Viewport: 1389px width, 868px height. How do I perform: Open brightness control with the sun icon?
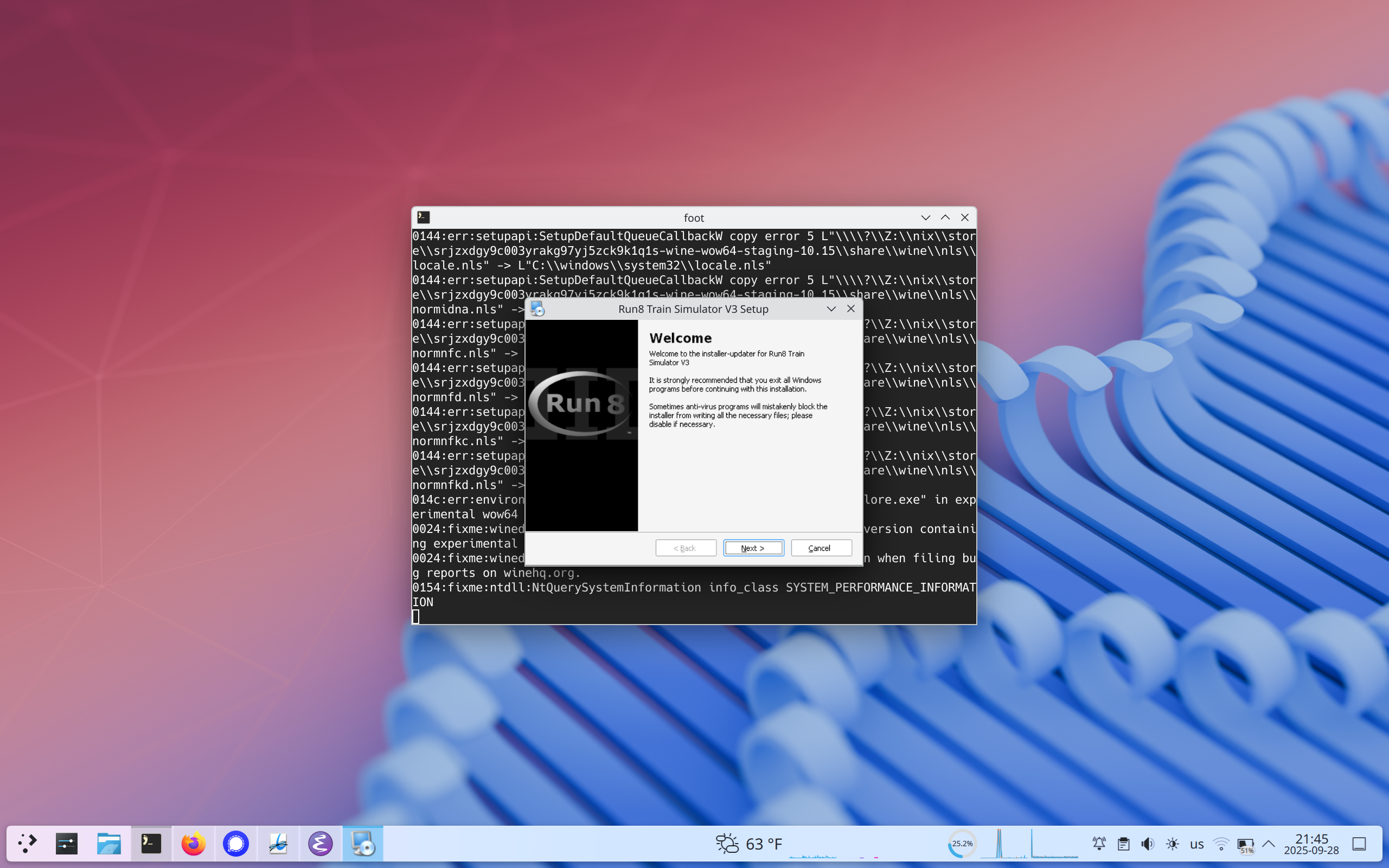pyautogui.click(x=1172, y=843)
